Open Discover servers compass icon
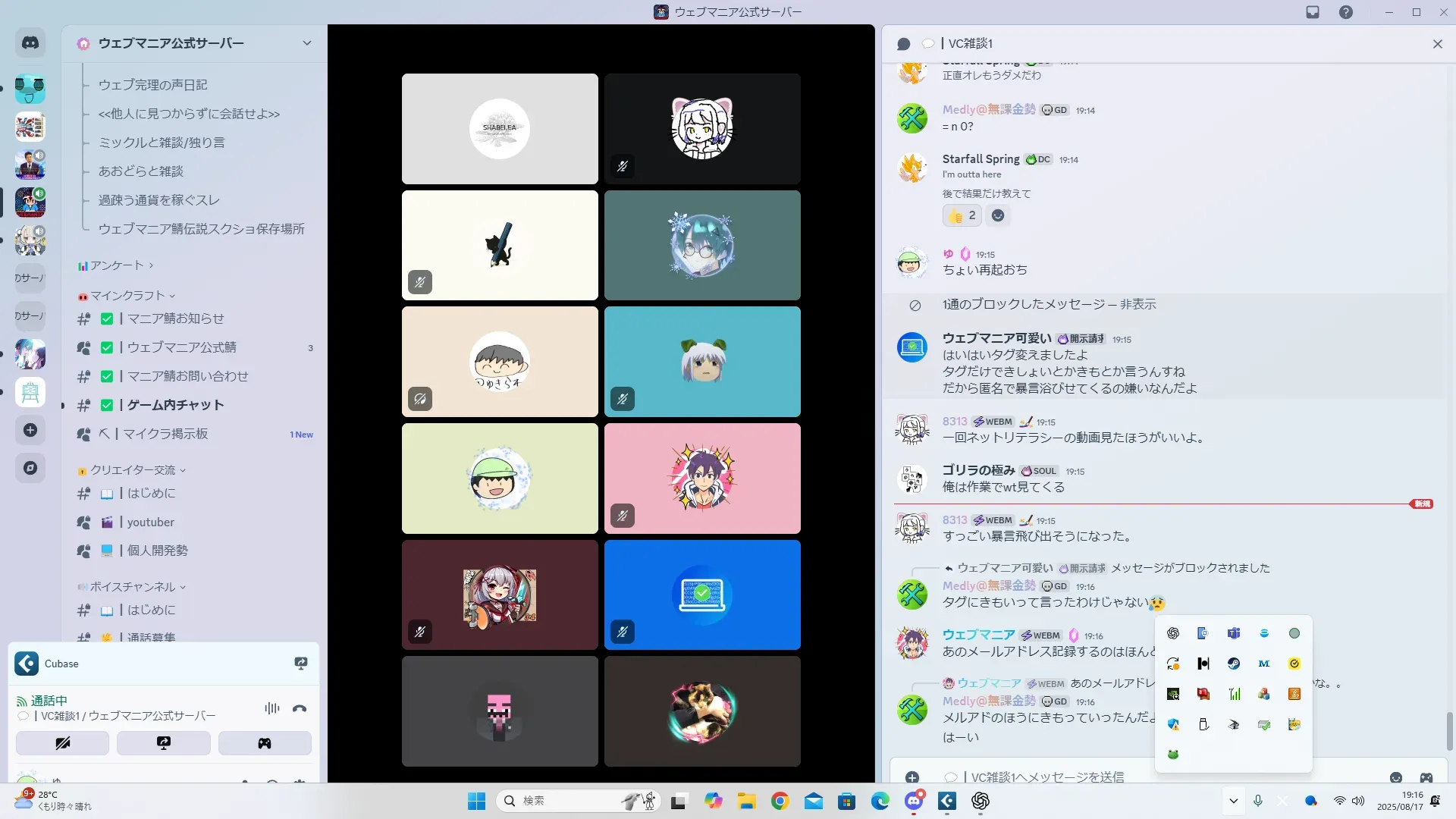 click(30, 468)
